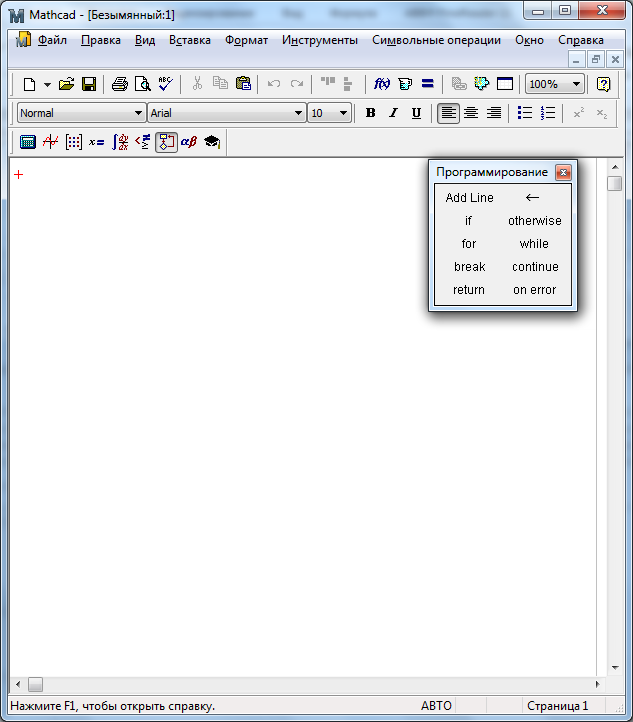Click the Undo arrow icon
The width and height of the screenshot is (633, 722).
coord(274,84)
